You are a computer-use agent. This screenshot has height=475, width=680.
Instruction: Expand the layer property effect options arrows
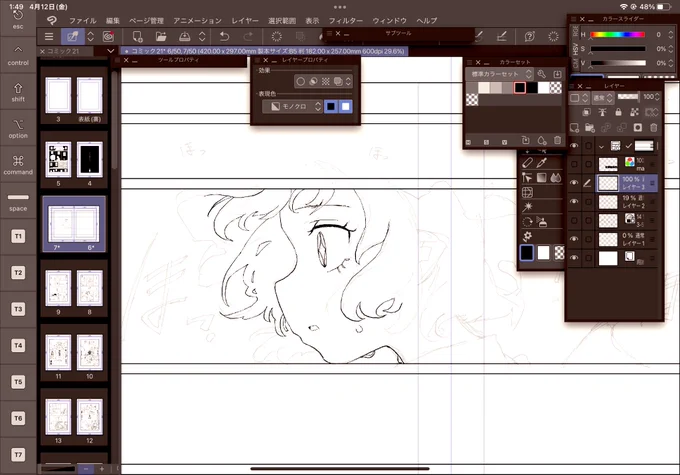pyautogui.click(x=348, y=81)
